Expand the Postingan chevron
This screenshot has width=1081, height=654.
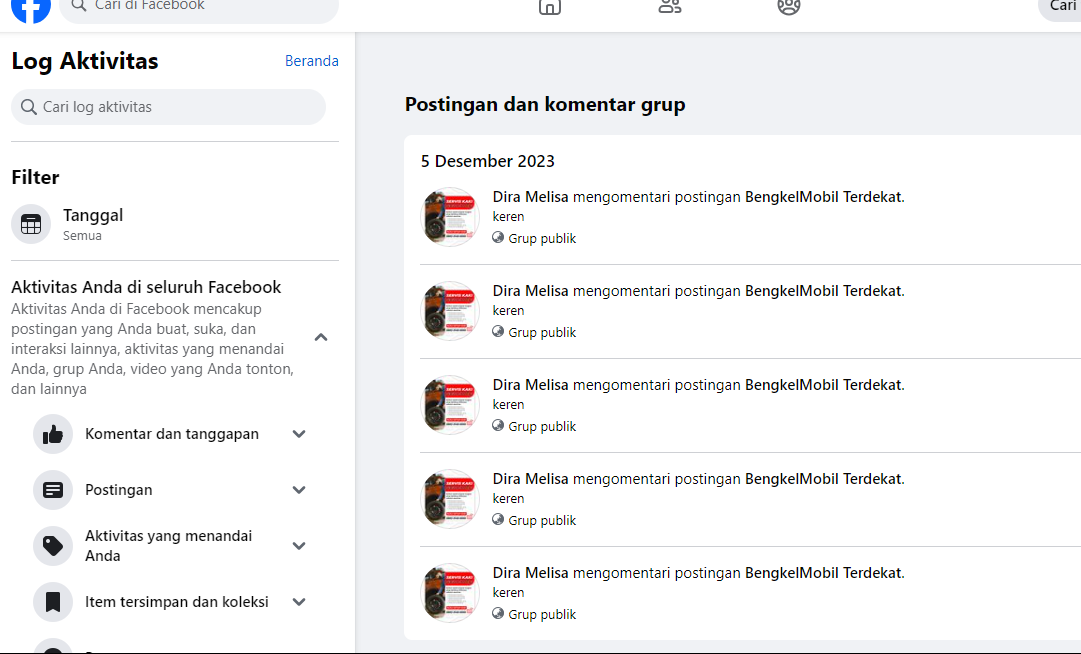(x=299, y=490)
